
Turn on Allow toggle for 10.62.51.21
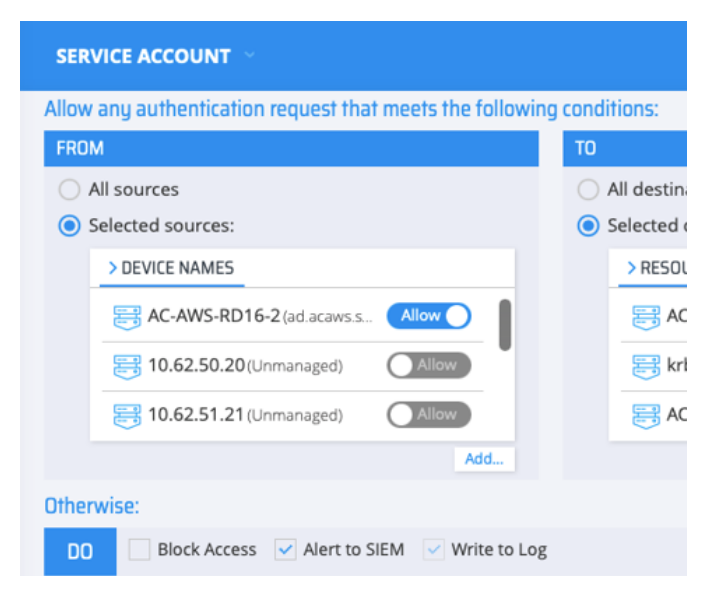pos(429,414)
